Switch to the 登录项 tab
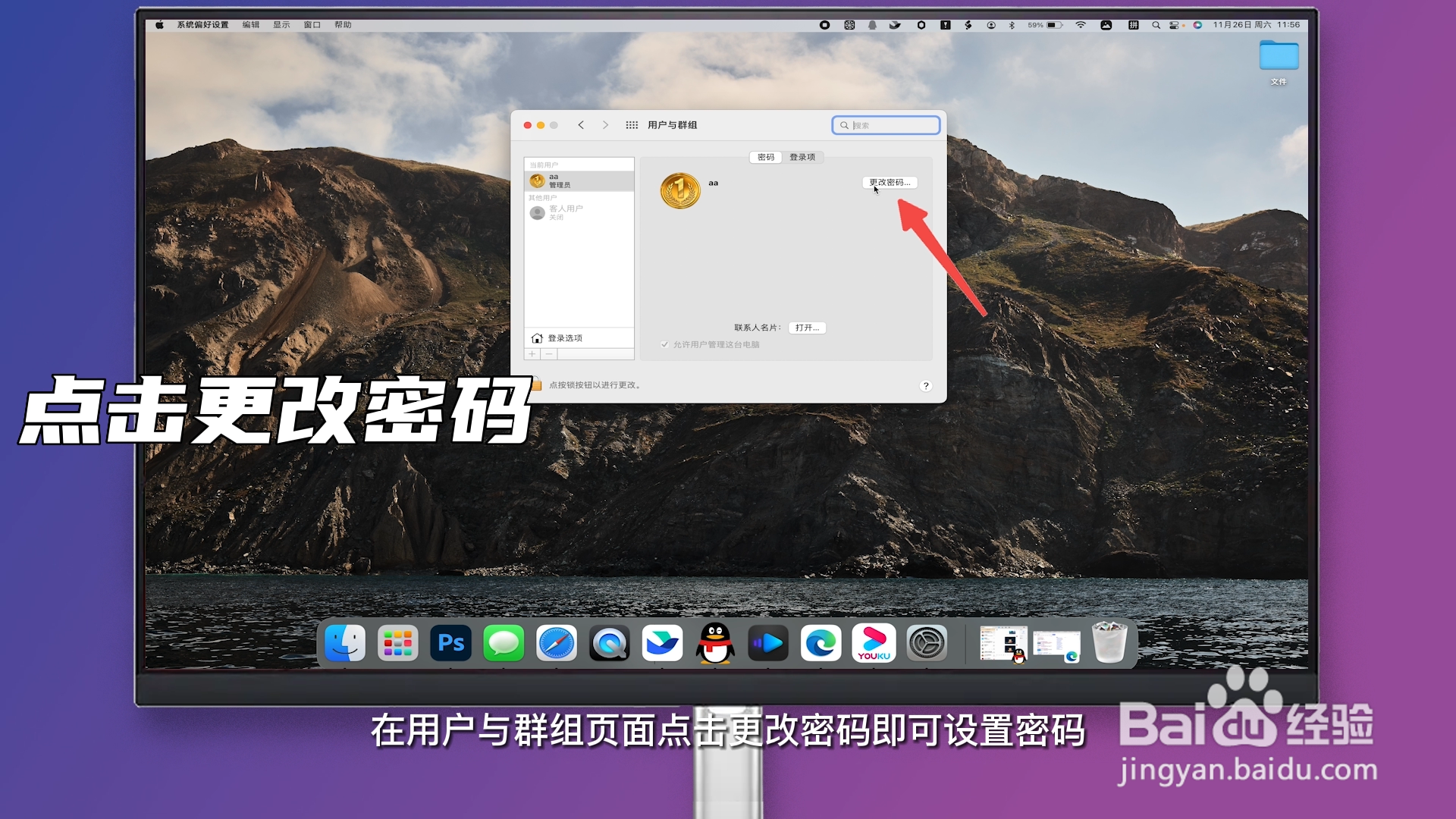 point(802,157)
